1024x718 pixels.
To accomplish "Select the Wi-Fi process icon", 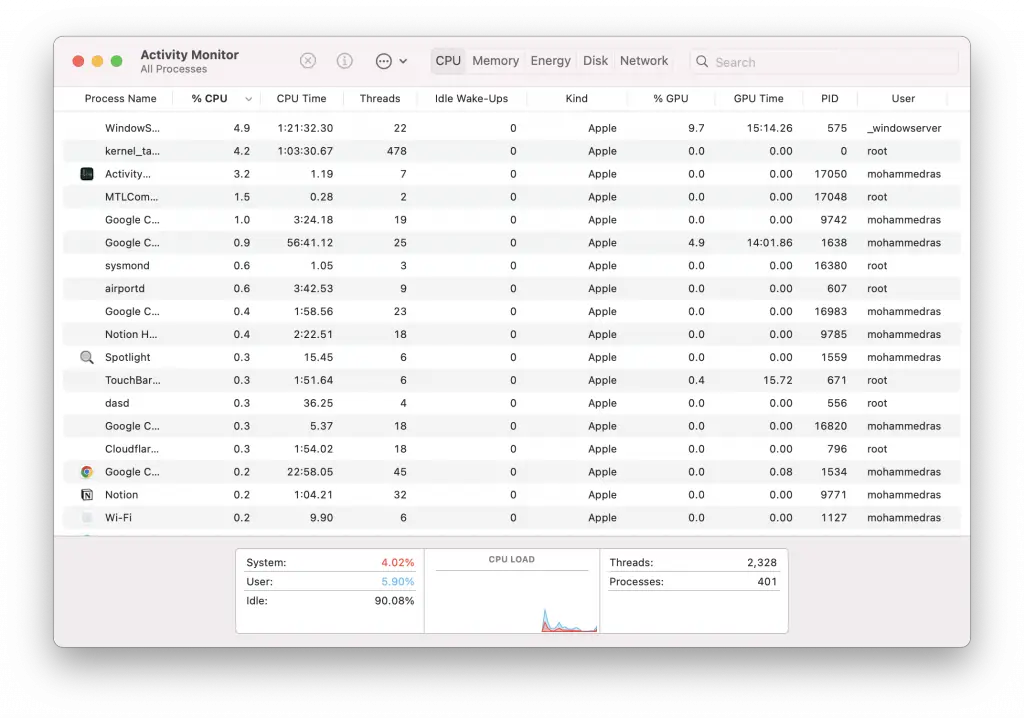I will click(x=87, y=517).
